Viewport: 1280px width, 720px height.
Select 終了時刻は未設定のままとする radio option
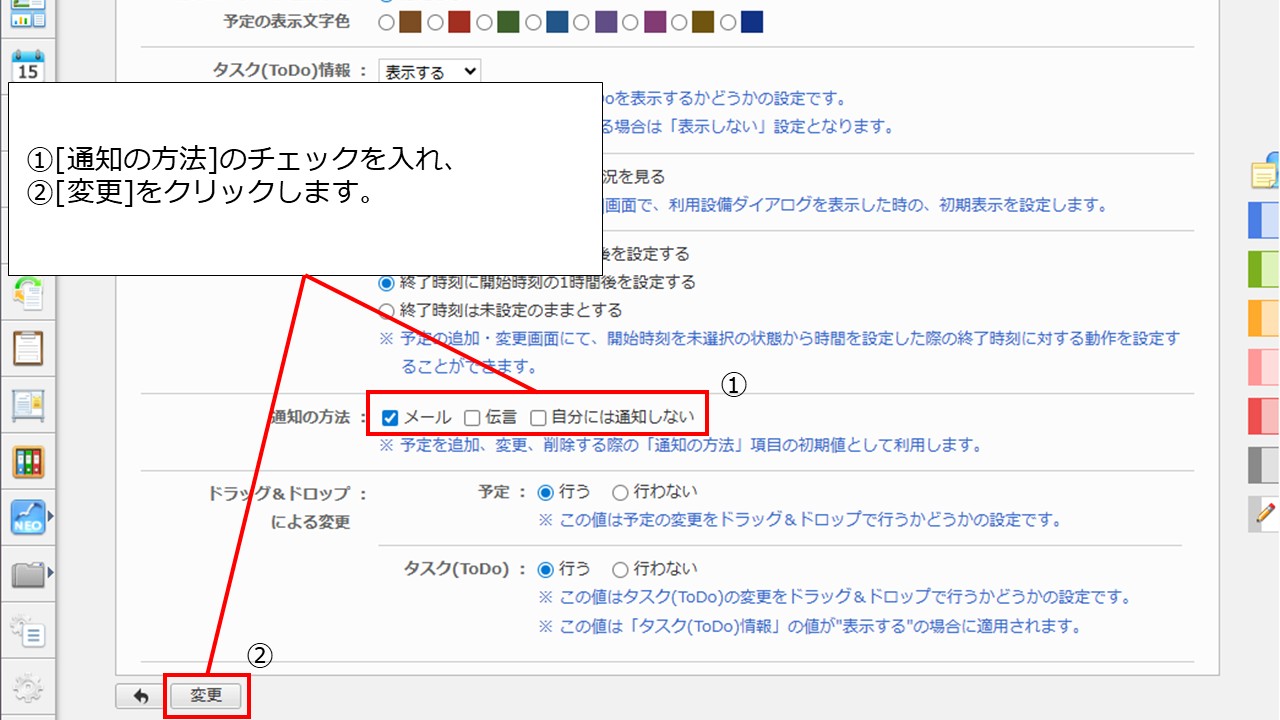[387, 311]
